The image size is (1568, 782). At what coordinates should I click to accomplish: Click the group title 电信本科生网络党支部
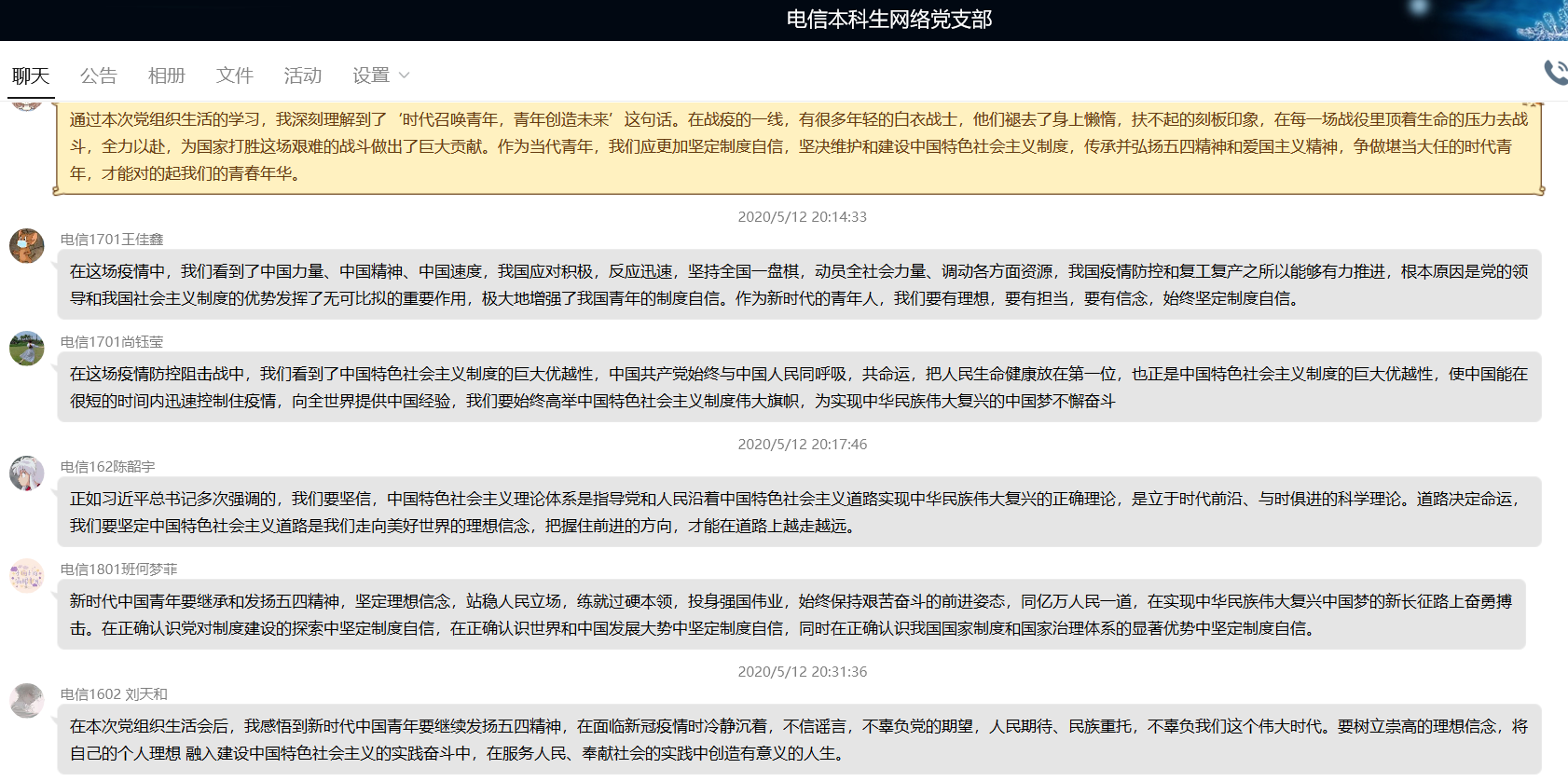889,20
